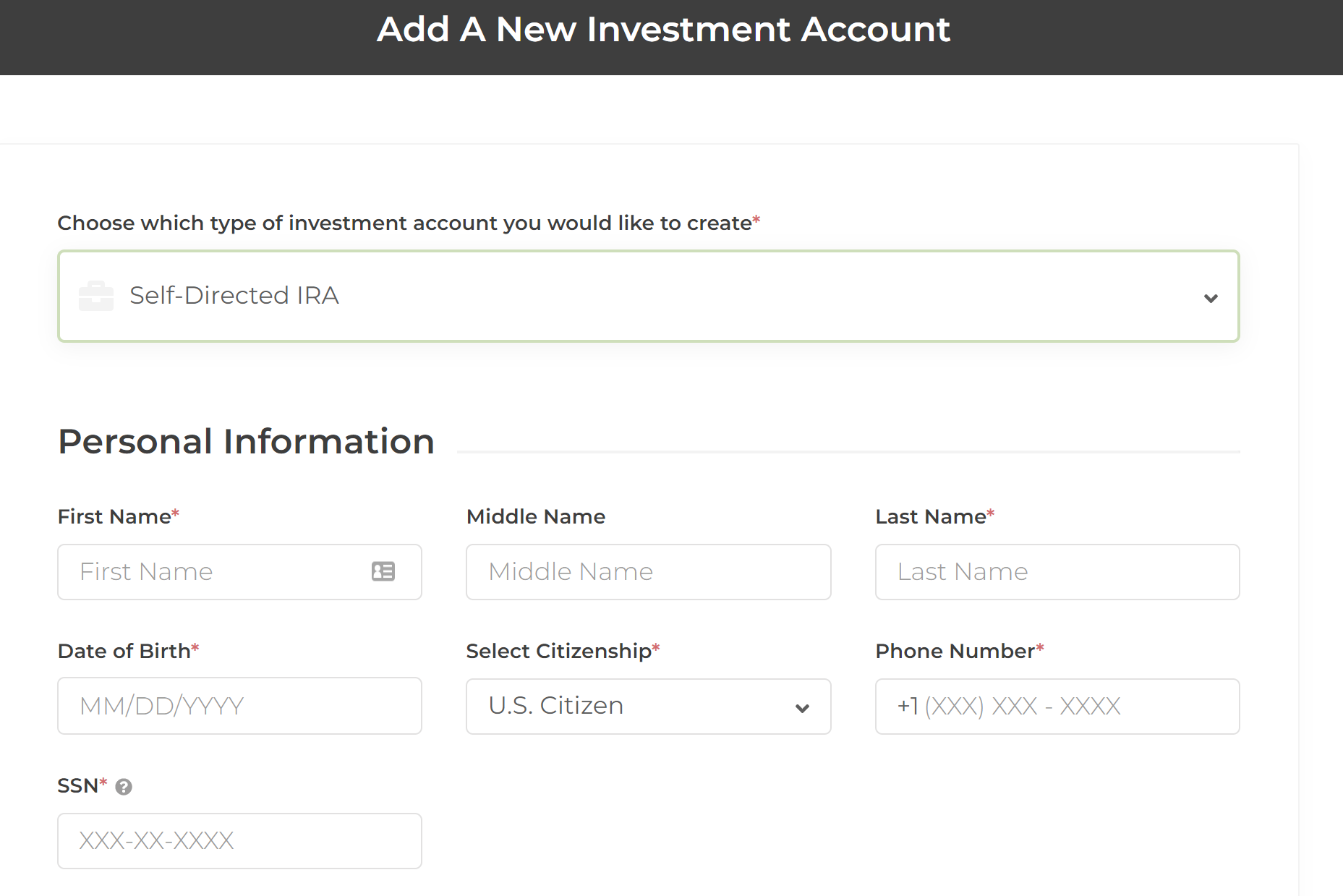Click the "Last Name" field label

[931, 516]
